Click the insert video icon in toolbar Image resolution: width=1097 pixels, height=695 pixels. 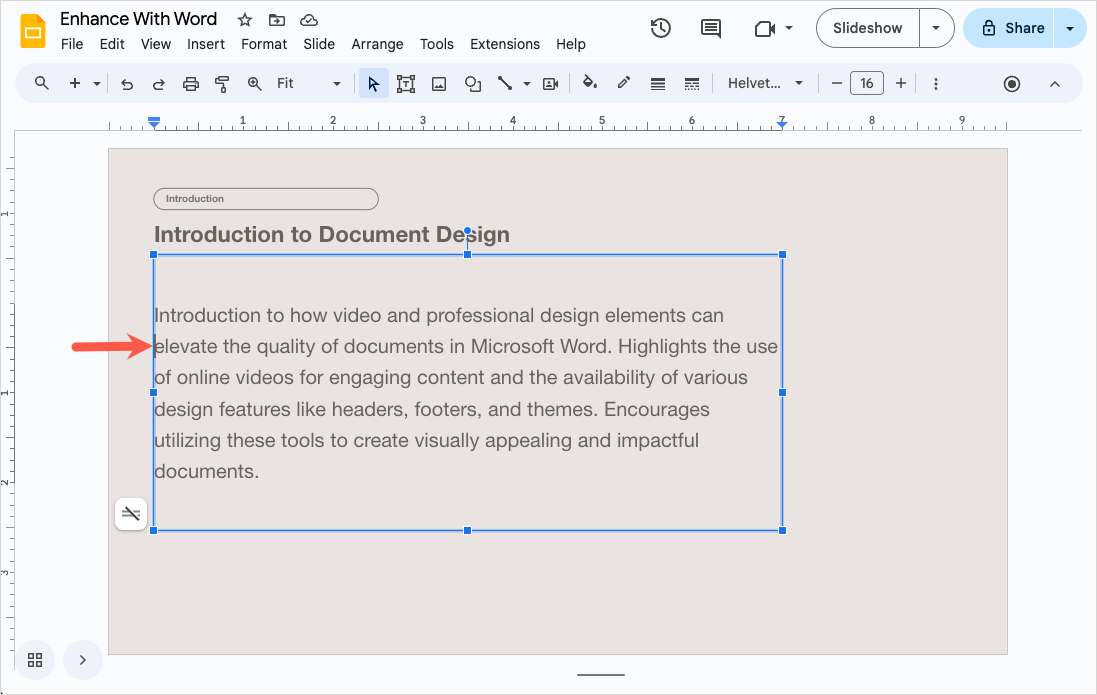click(551, 84)
